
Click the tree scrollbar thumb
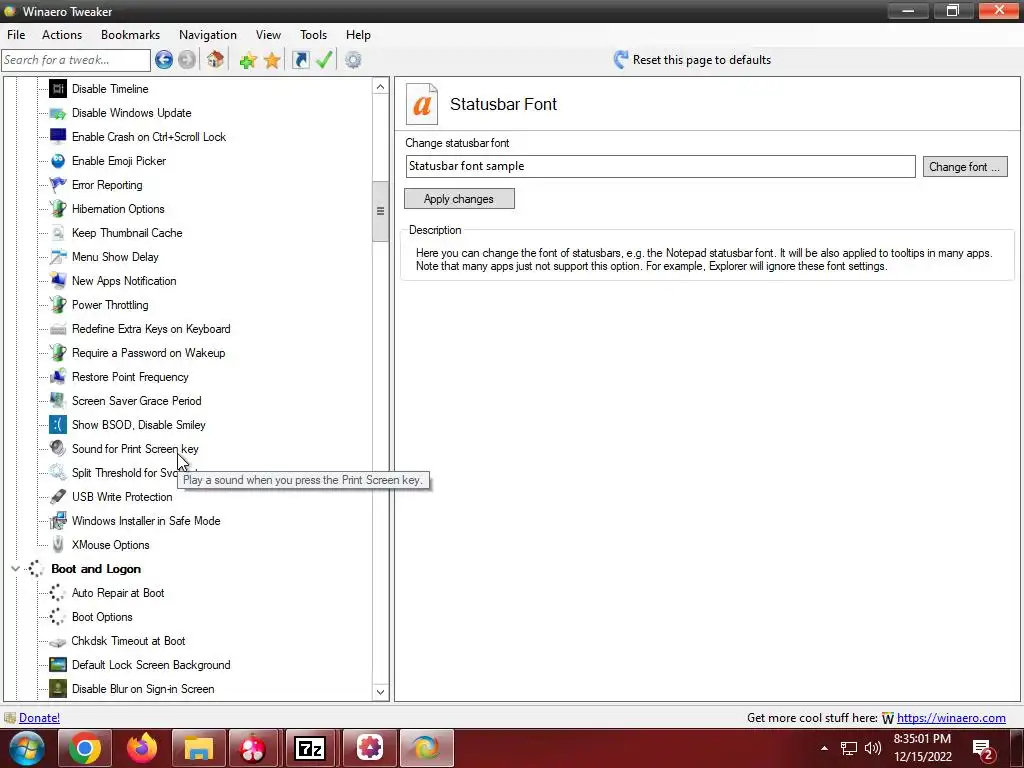pos(381,211)
